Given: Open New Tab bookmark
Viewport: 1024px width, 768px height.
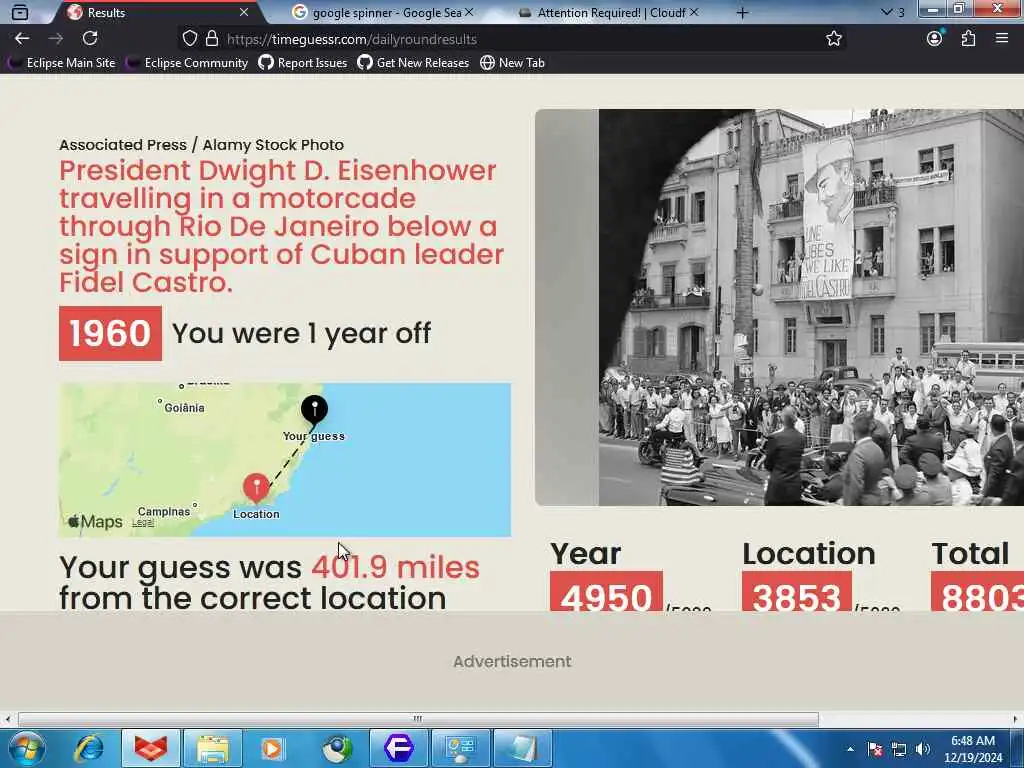Looking at the screenshot, I should coord(513,63).
